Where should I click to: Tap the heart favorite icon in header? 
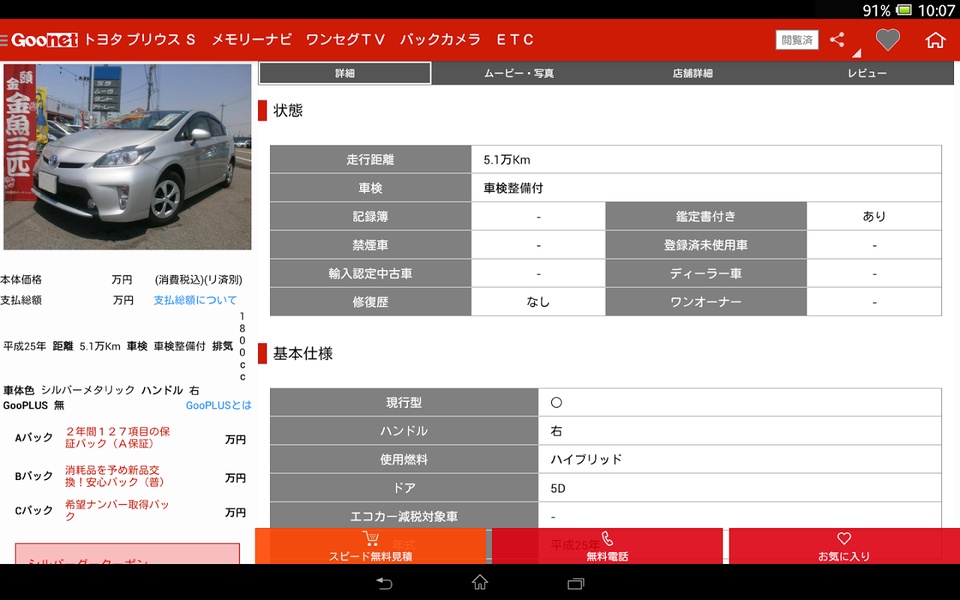tap(887, 40)
